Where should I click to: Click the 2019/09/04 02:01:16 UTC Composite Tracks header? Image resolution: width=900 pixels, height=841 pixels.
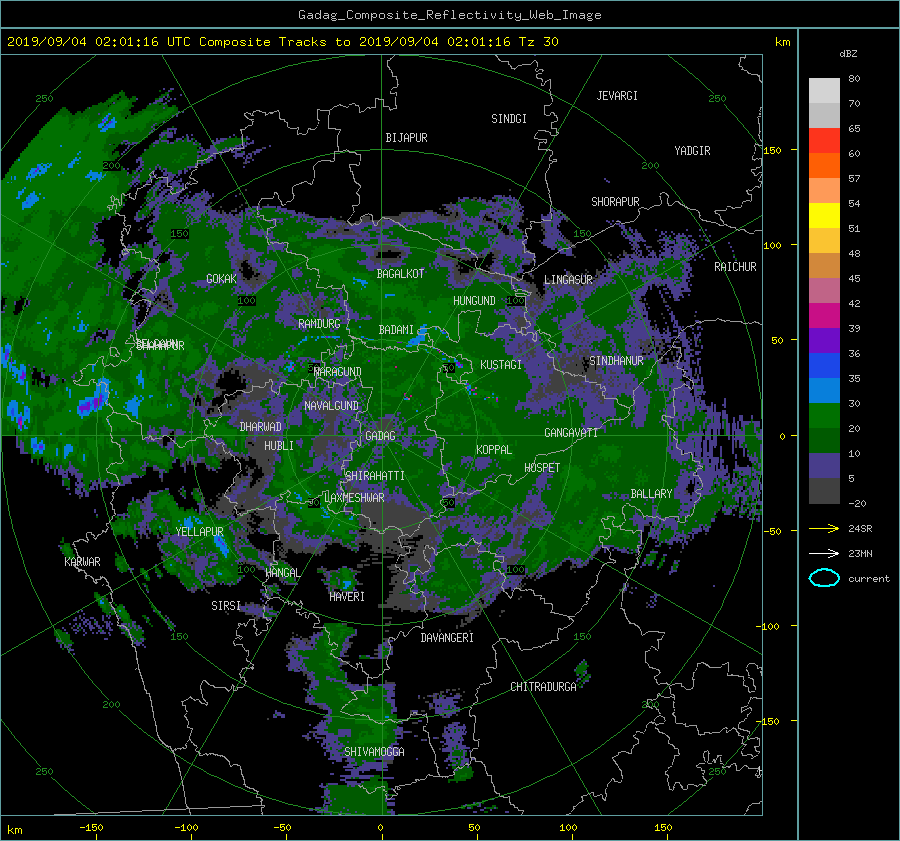point(282,42)
